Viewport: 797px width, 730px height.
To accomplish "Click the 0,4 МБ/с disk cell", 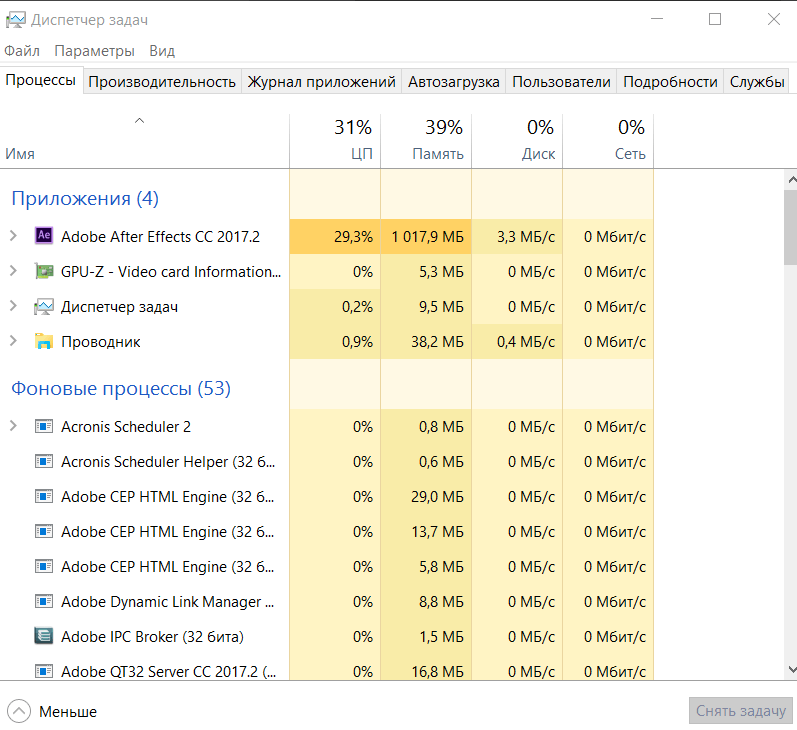I will [x=517, y=342].
